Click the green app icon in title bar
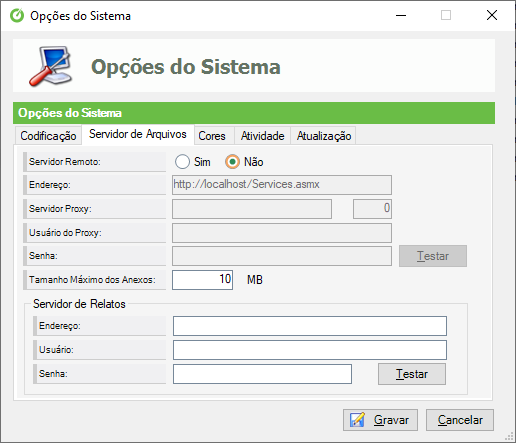 point(17,16)
